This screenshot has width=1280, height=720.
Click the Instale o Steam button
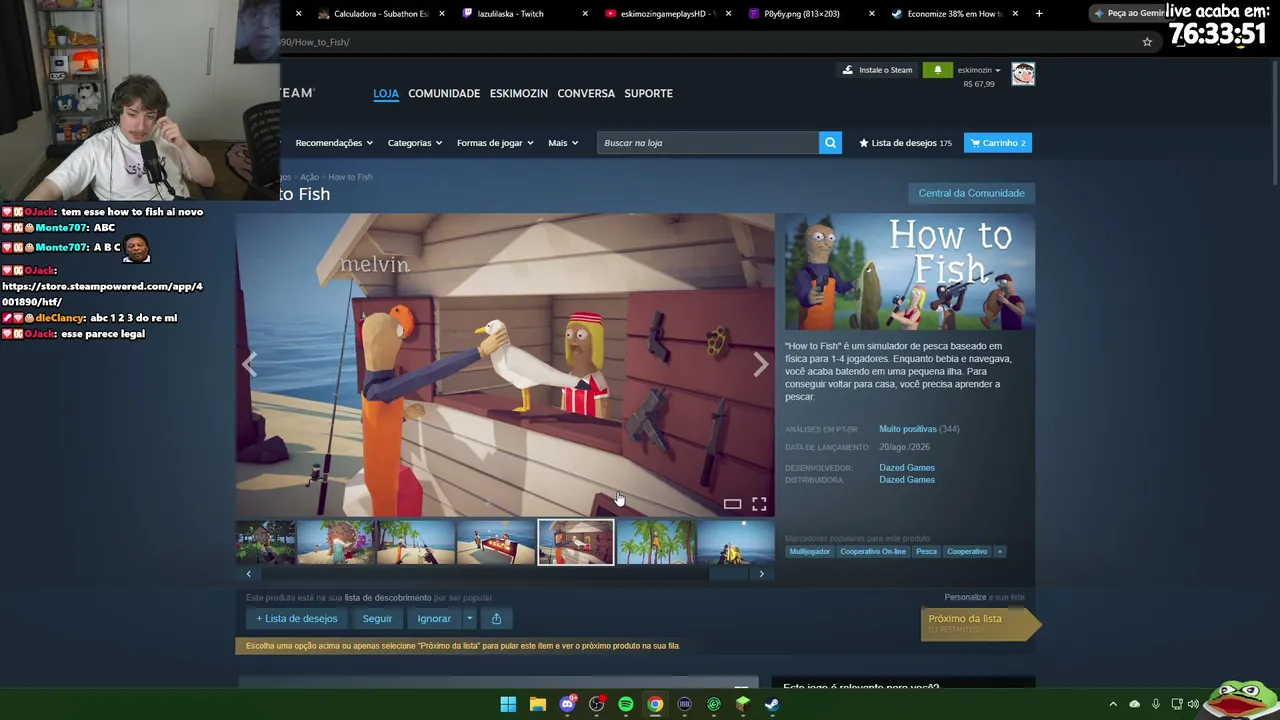[x=877, y=70]
